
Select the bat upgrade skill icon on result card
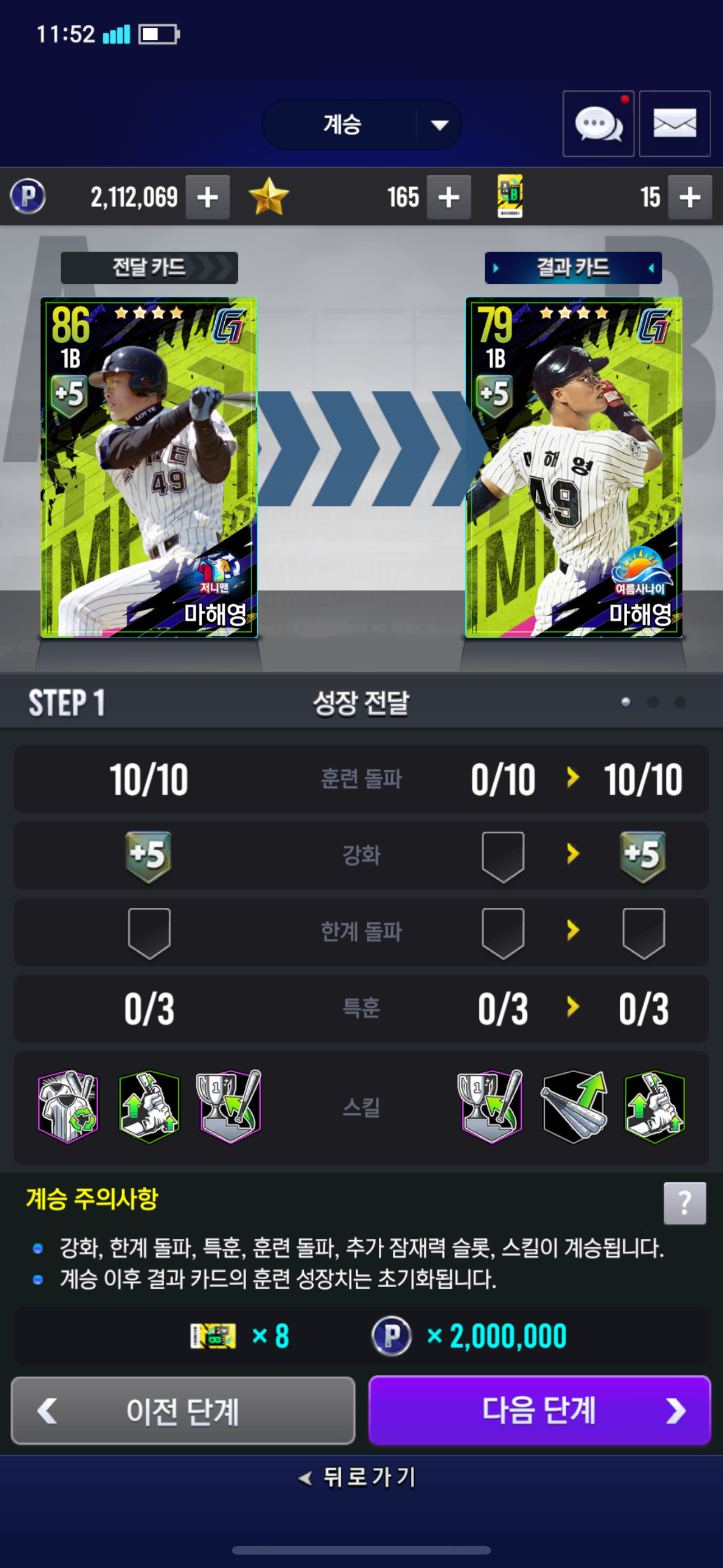pos(573,1106)
